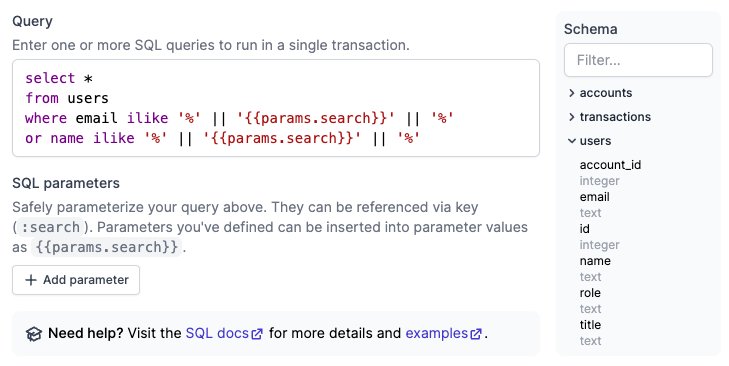Collapse the users table chevron
Image resolution: width=729 pixels, height=366 pixels.
point(572,141)
